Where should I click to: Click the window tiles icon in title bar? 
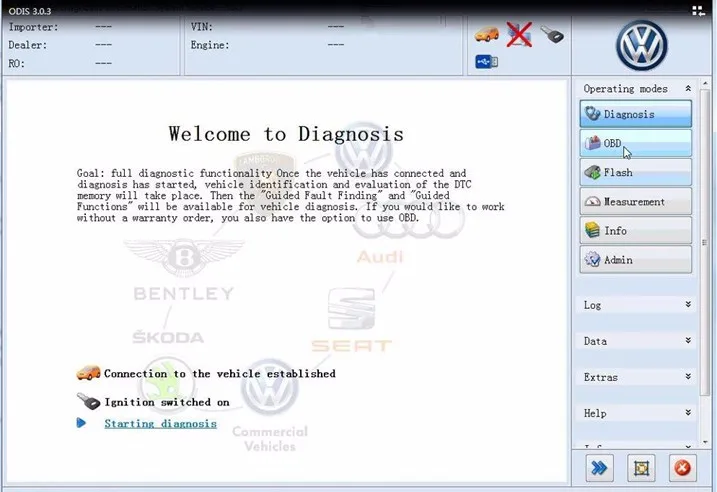(x=698, y=11)
